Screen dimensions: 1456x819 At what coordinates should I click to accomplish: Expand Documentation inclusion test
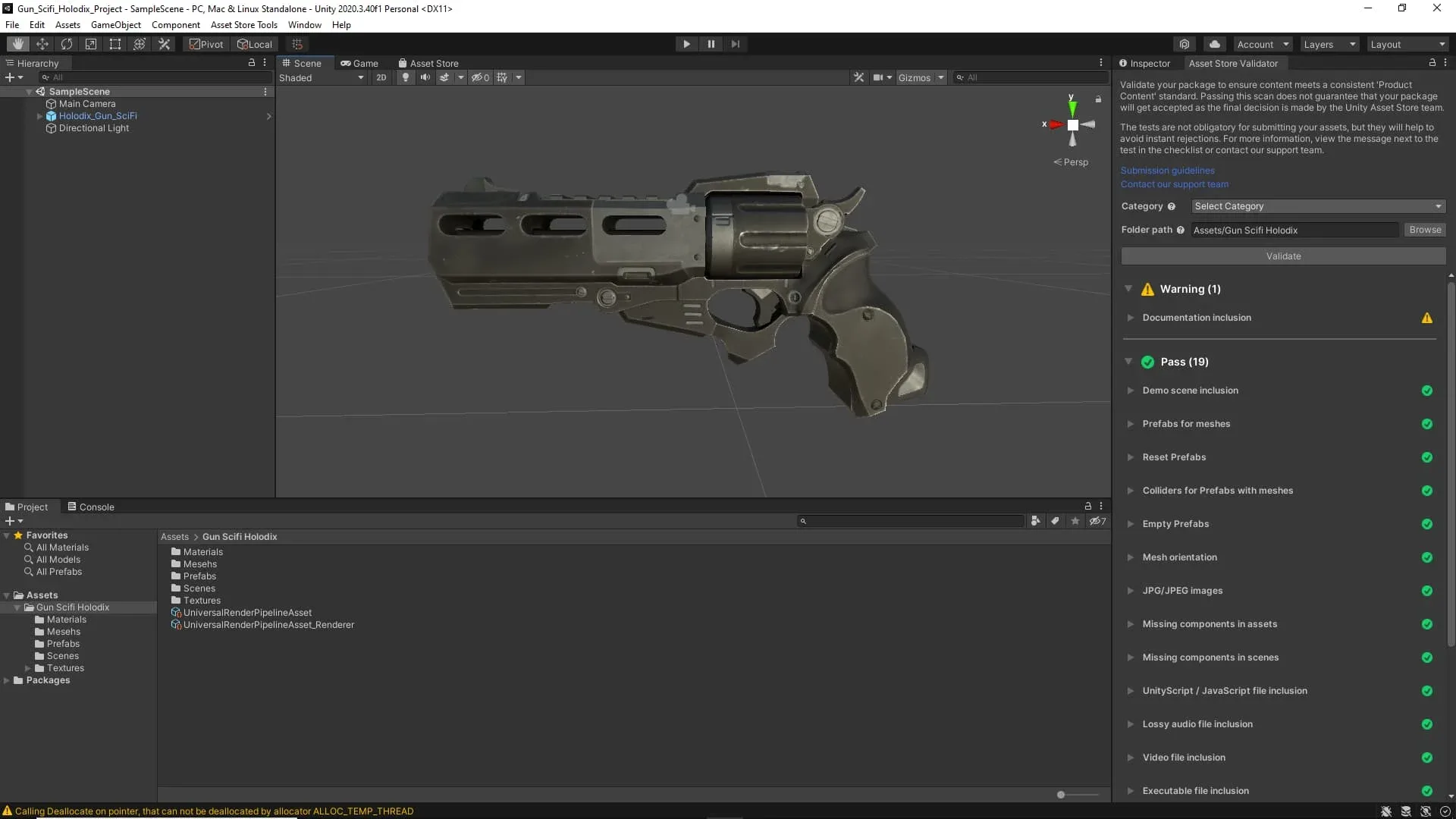point(1130,318)
